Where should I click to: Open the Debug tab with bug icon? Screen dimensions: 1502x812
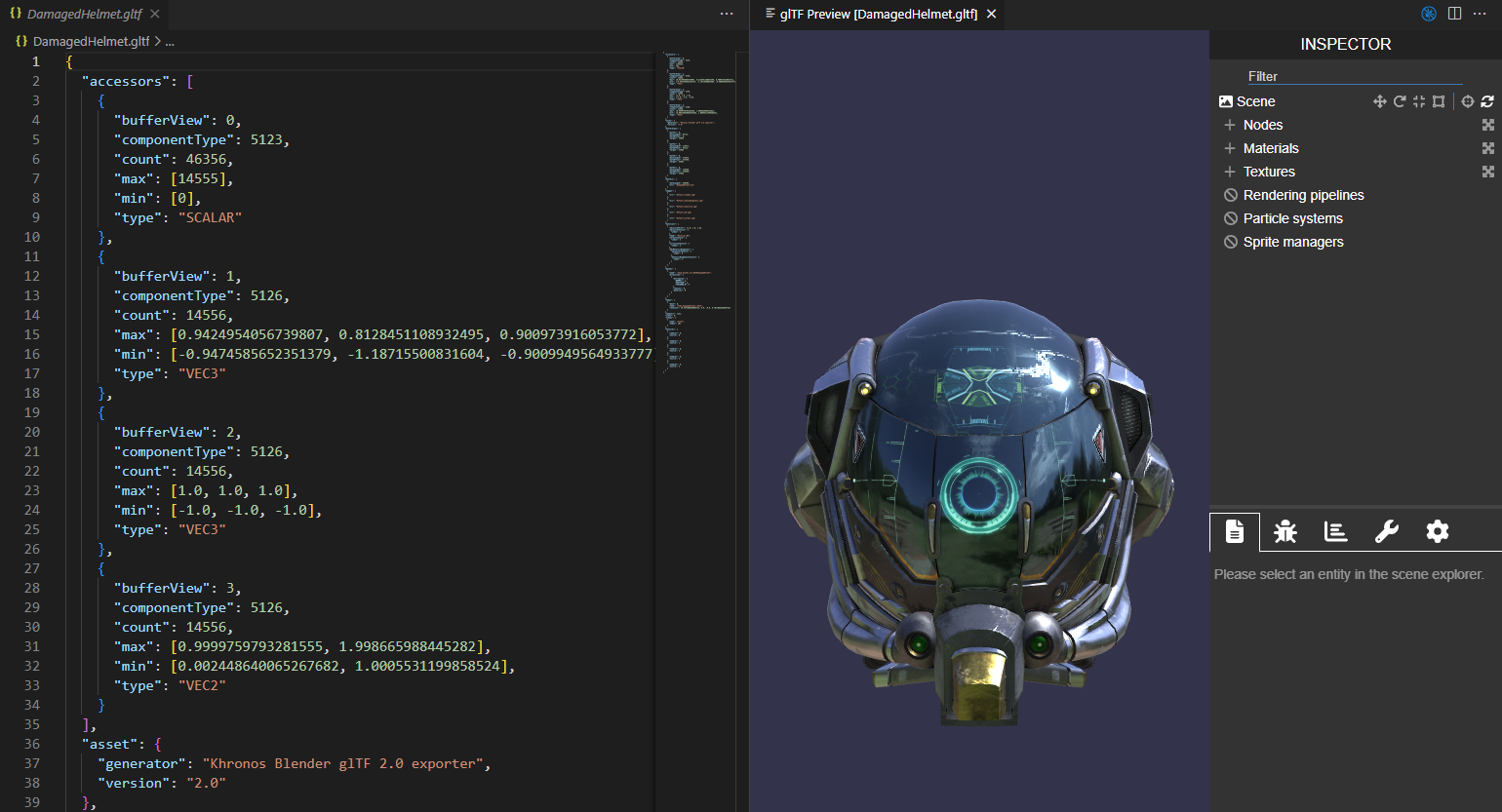[x=1285, y=531]
